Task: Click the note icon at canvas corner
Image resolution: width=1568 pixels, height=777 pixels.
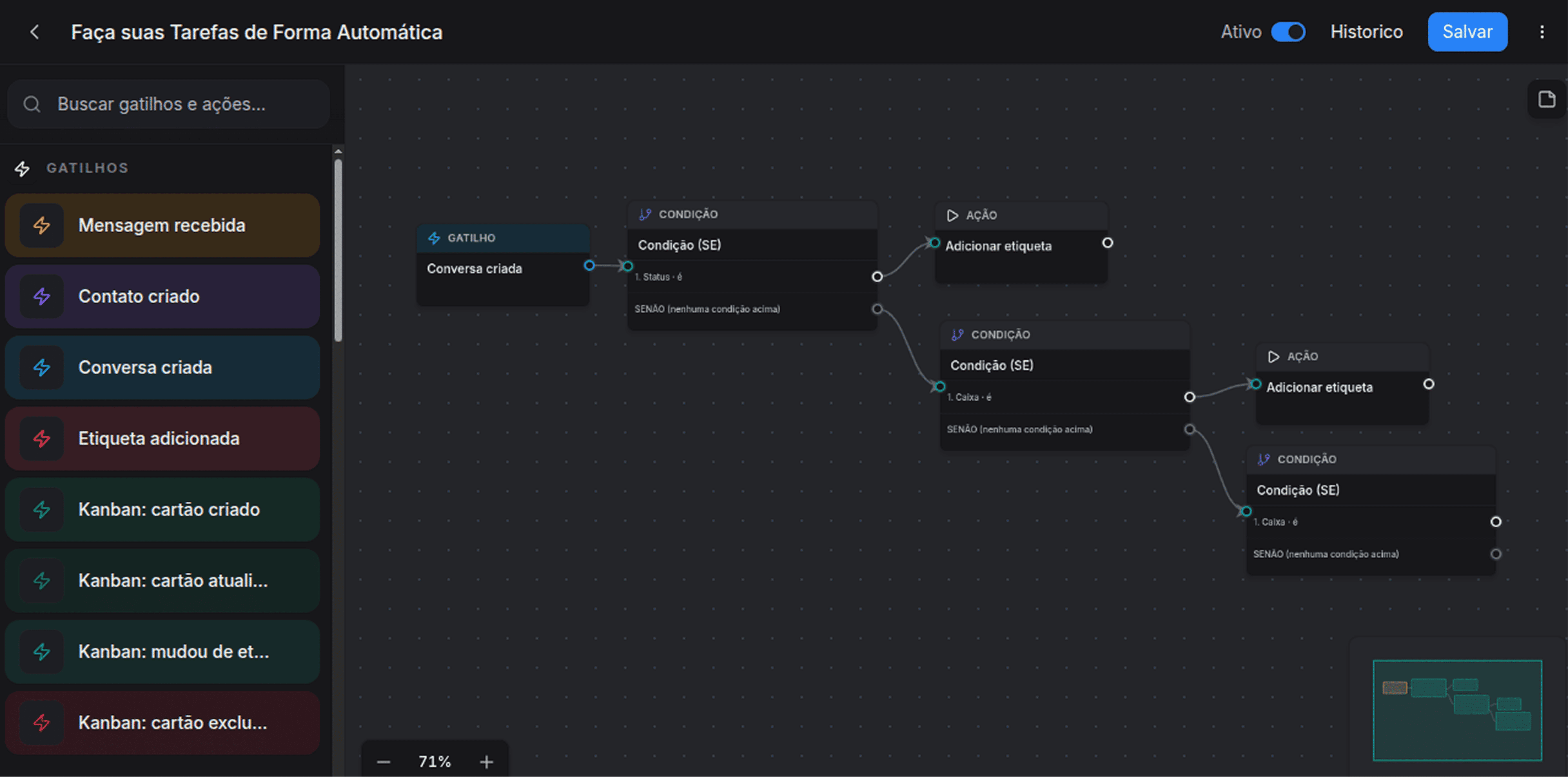Action: (1547, 99)
